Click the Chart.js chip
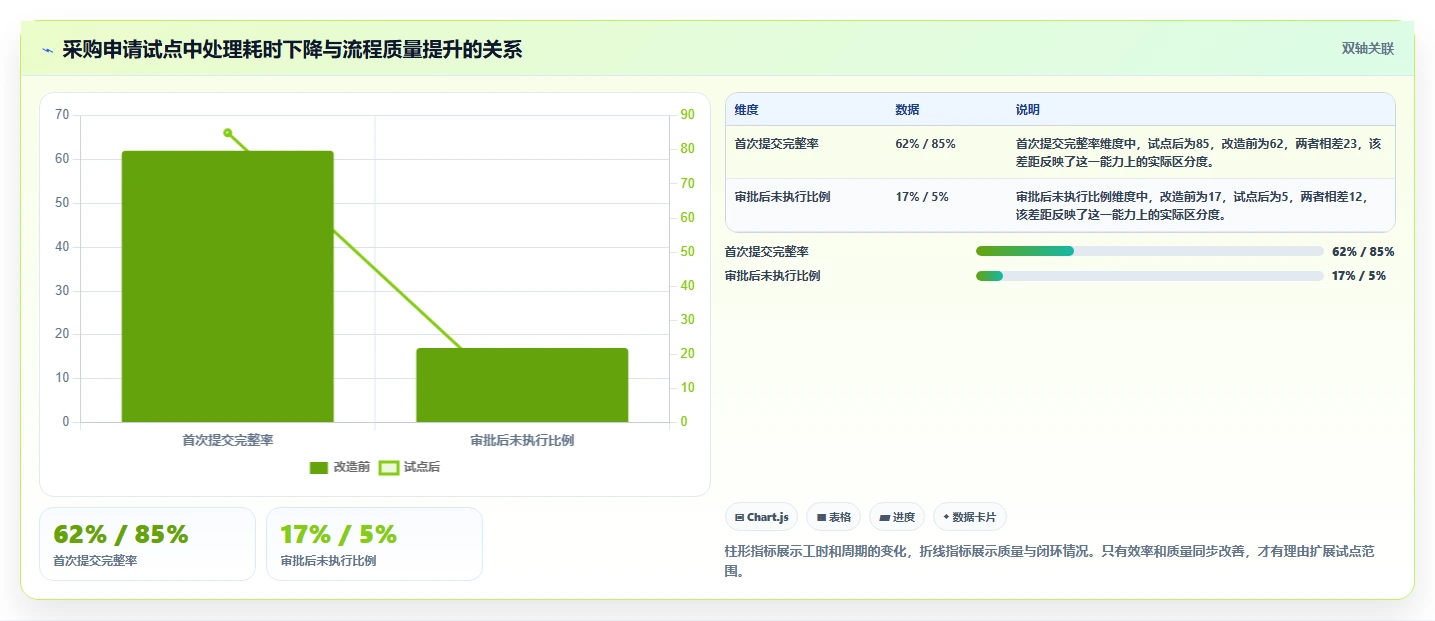 click(x=761, y=517)
